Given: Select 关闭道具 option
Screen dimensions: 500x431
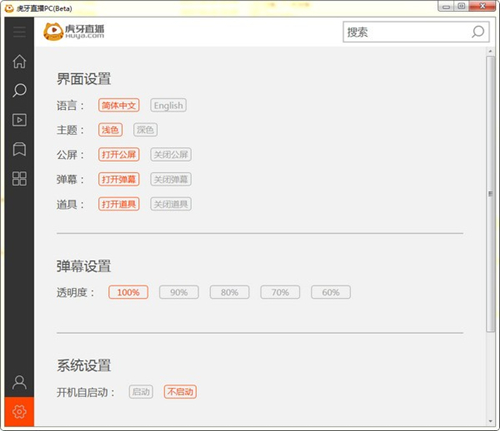Looking at the screenshot, I should (171, 204).
